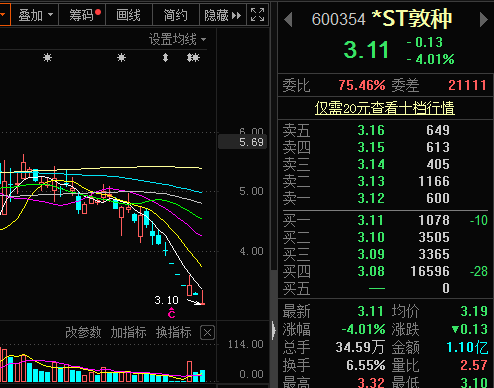Click the up-down arrow event marker
Screen dimensions: 494x388
(x=165, y=58)
